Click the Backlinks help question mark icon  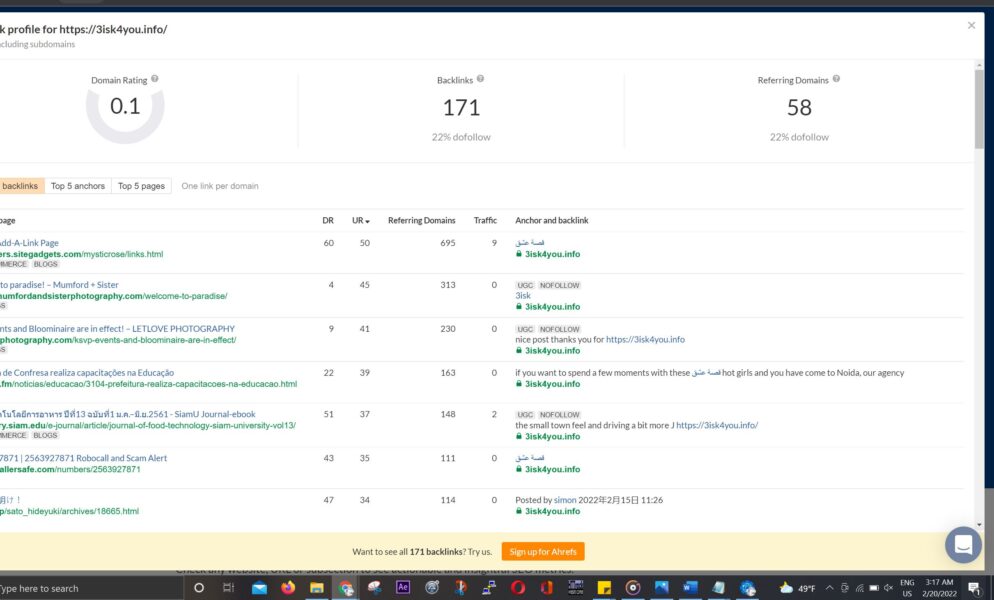481,79
